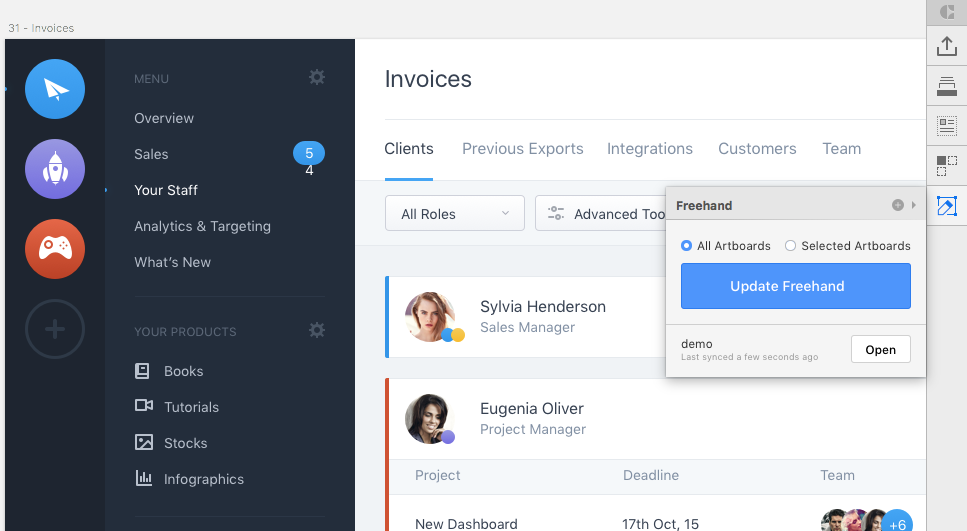Open What's New menu item
Screen dimensions: 967x531
173,262
